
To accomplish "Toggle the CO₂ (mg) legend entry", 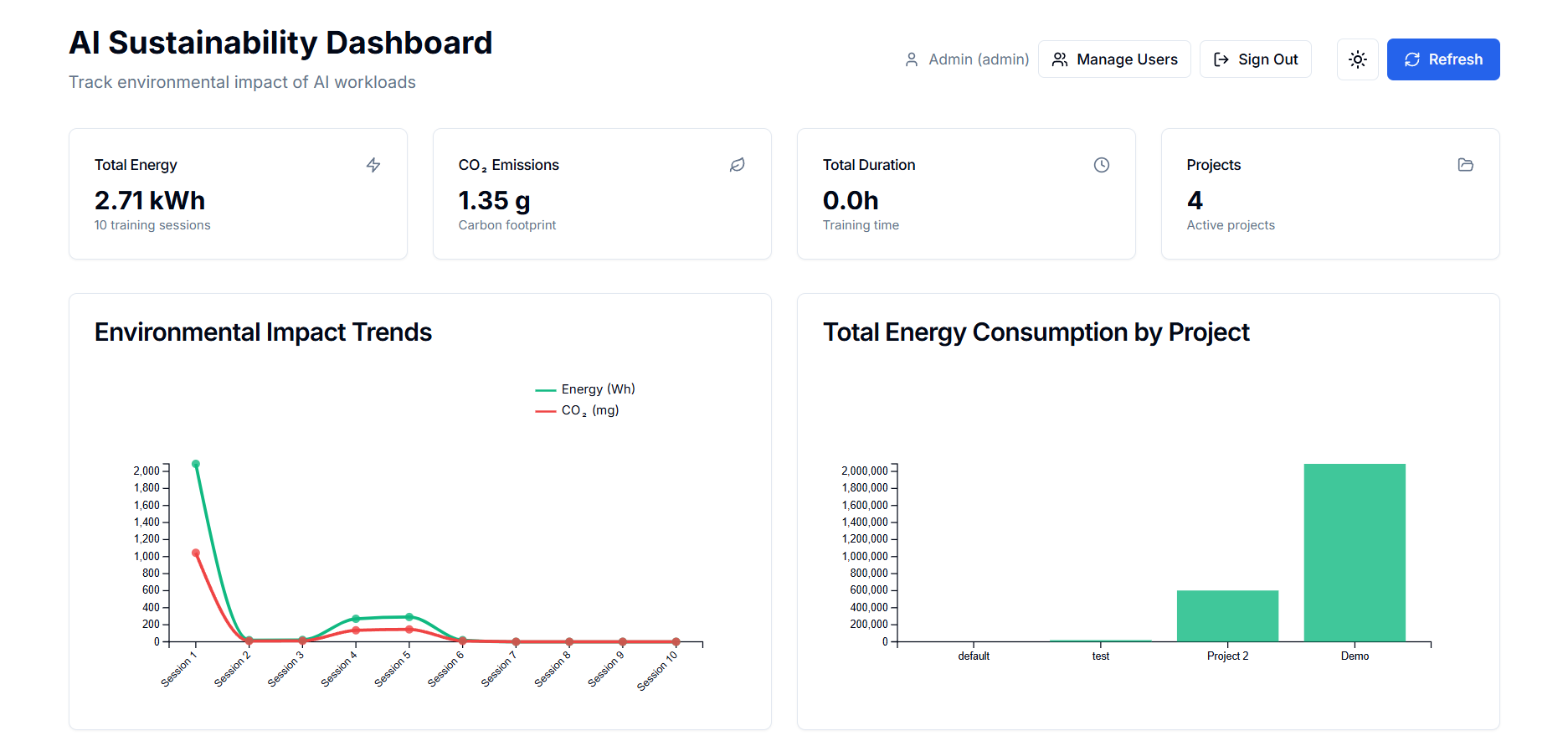I will coord(578,410).
